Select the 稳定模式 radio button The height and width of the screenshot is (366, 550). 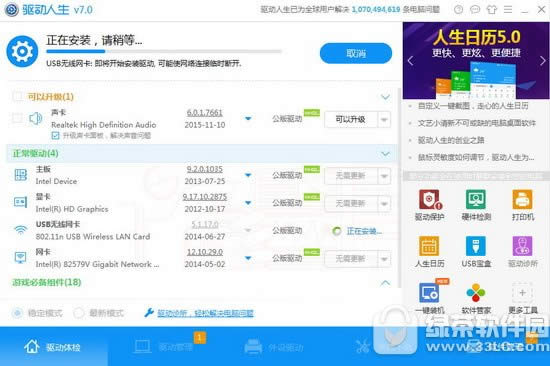point(17,313)
